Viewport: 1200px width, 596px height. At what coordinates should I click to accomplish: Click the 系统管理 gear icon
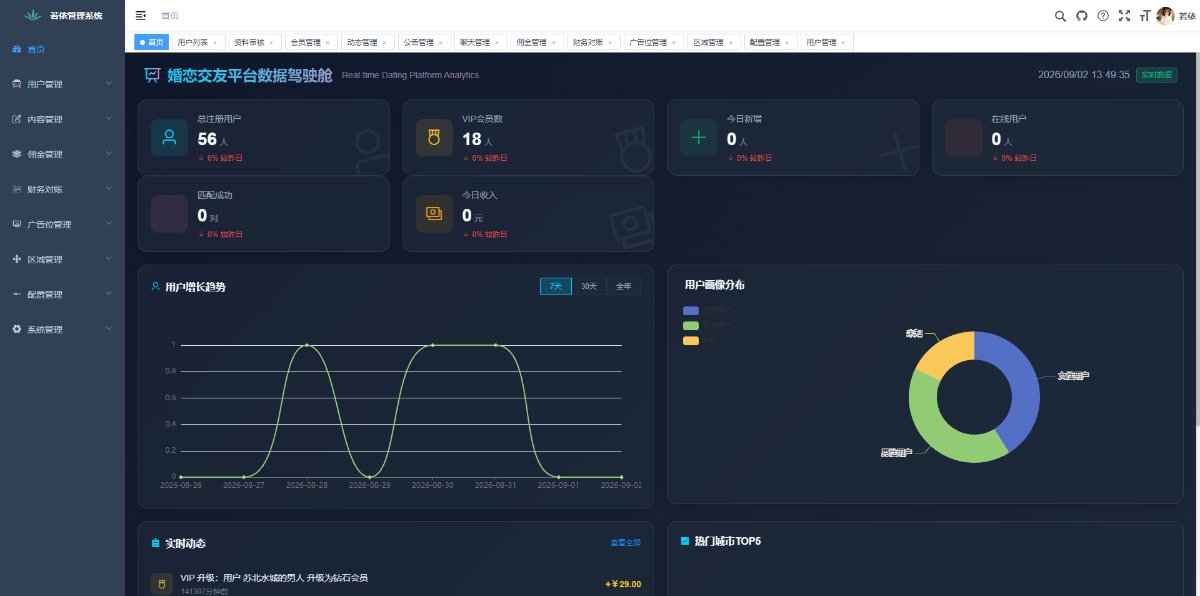[x=16, y=329]
